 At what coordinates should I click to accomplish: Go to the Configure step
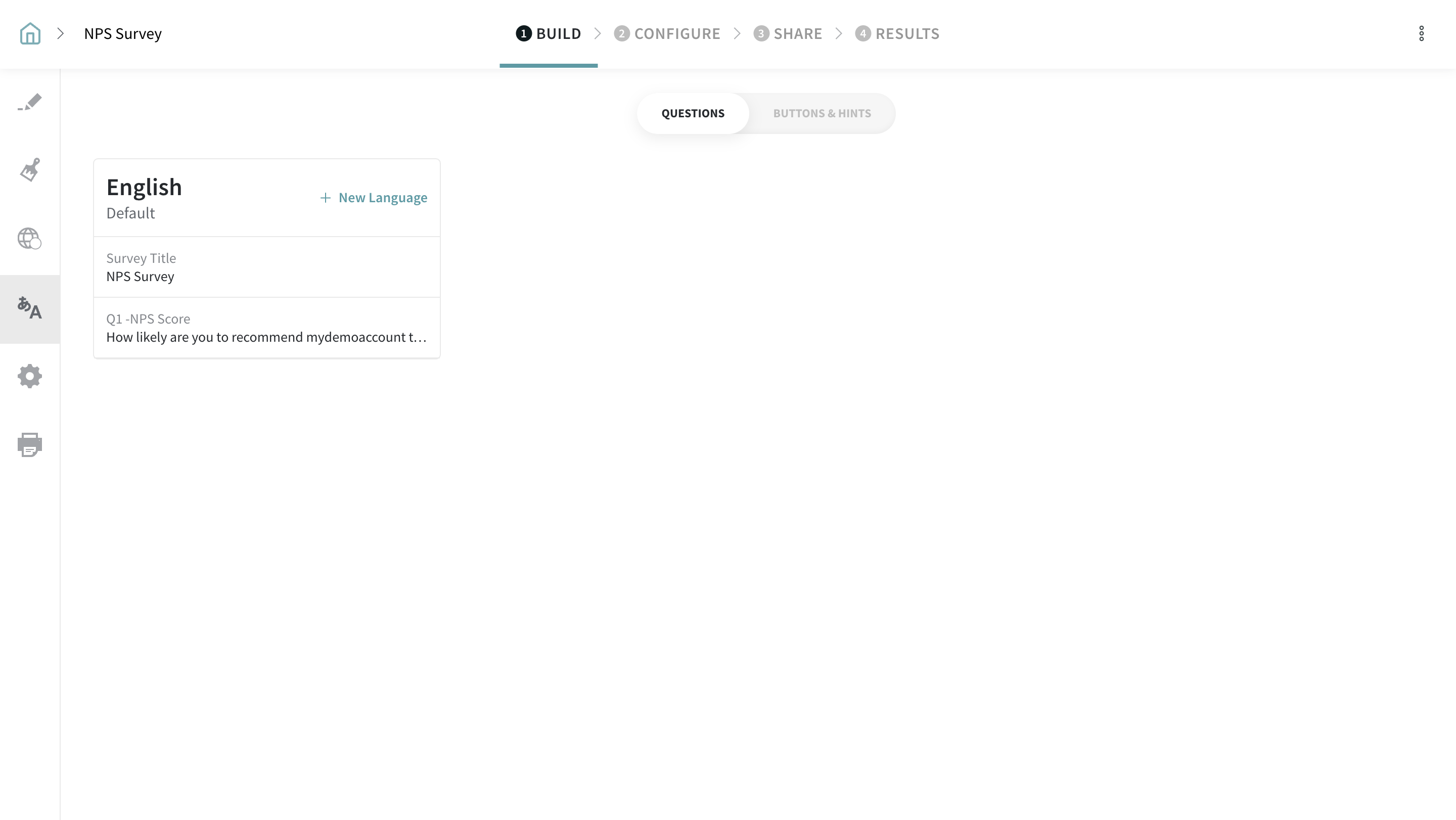[667, 33]
